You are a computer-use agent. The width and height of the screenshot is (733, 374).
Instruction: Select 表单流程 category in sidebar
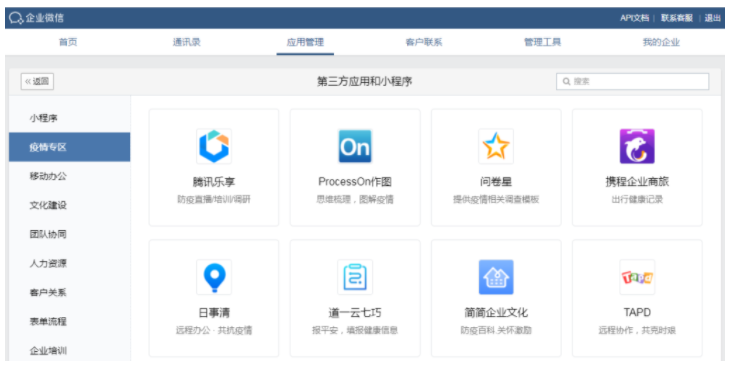pyautogui.click(x=70, y=321)
